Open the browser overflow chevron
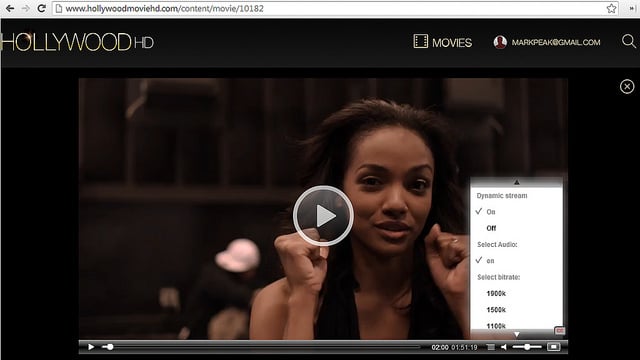The height and width of the screenshot is (360, 640). 632,8
